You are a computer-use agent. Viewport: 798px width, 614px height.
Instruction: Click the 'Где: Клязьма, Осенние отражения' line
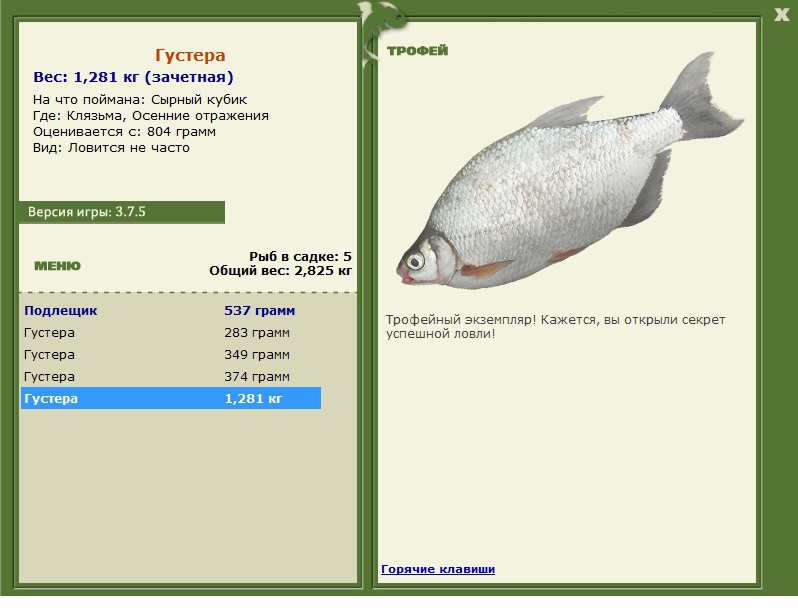click(x=151, y=116)
